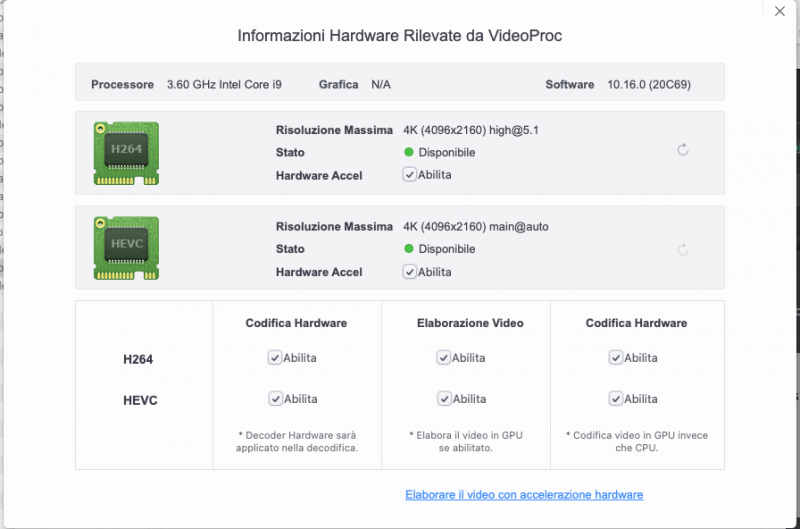Refresh the H264 hardware detection
Image resolution: width=800 pixels, height=529 pixels.
click(x=683, y=150)
